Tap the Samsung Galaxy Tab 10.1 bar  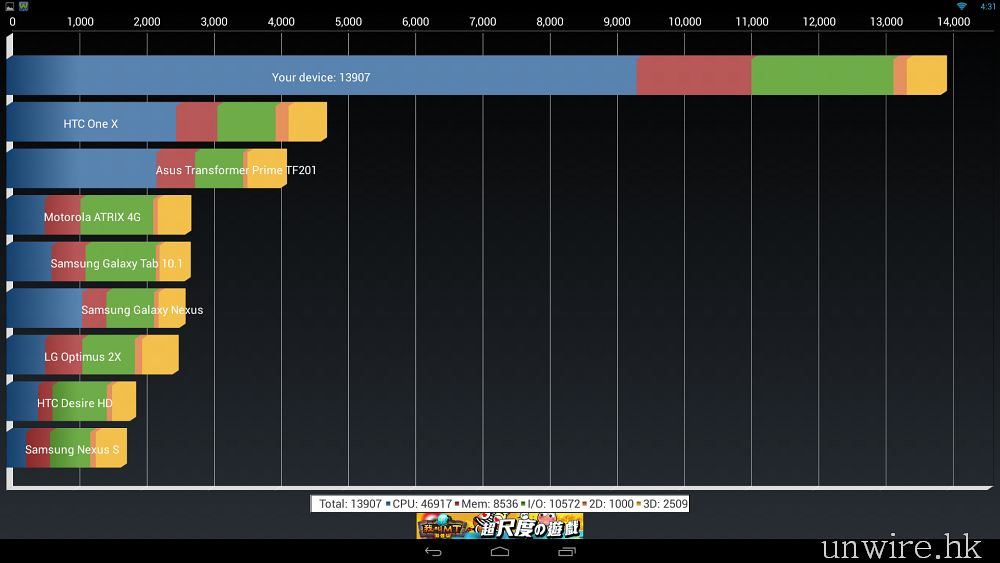pyautogui.click(x=98, y=262)
